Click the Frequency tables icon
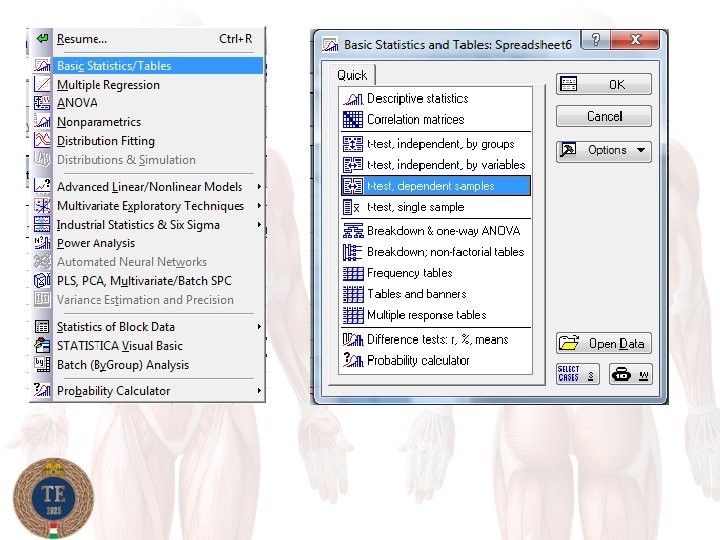The image size is (720, 540). 353,273
